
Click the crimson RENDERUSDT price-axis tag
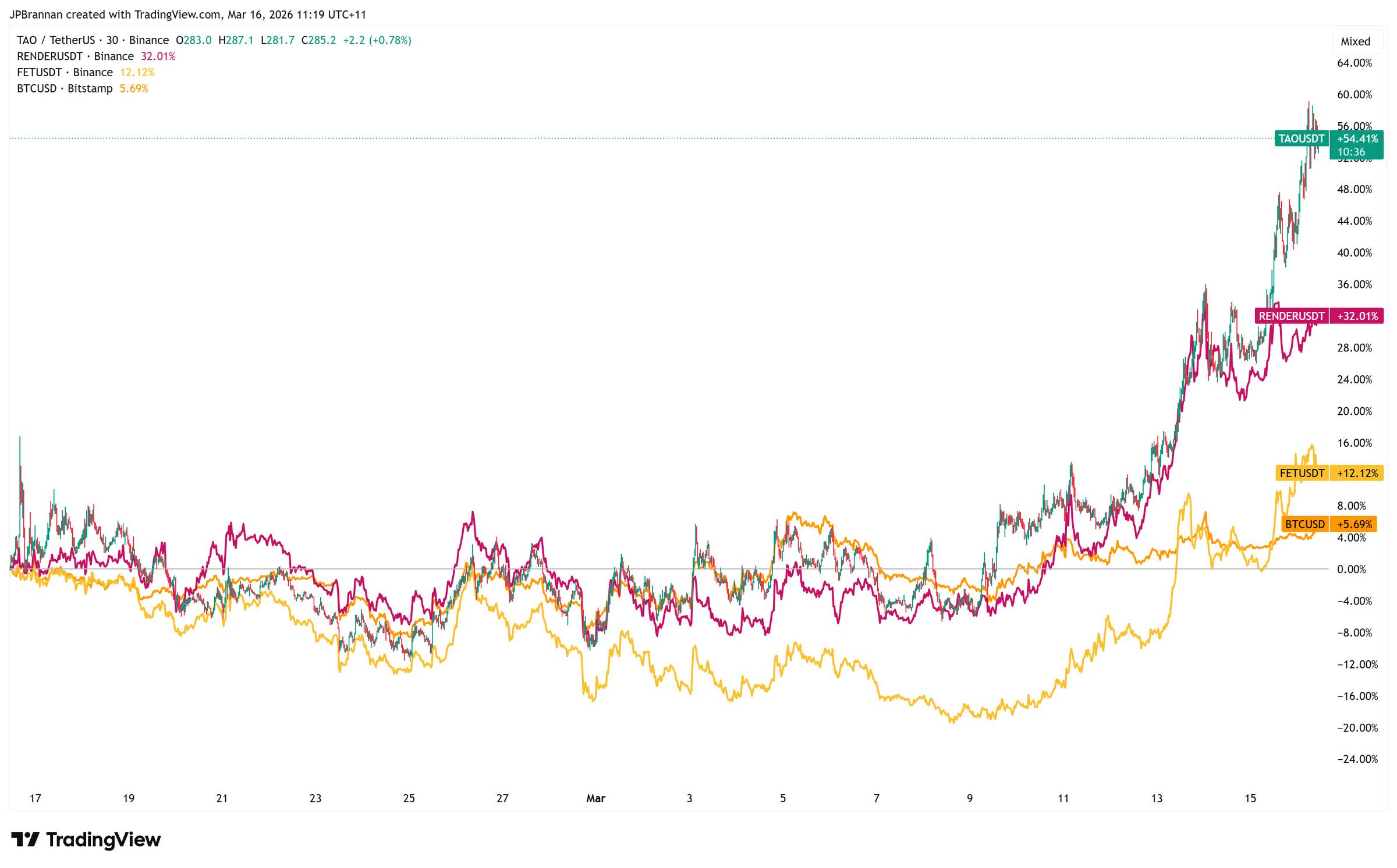pyautogui.click(x=1291, y=316)
